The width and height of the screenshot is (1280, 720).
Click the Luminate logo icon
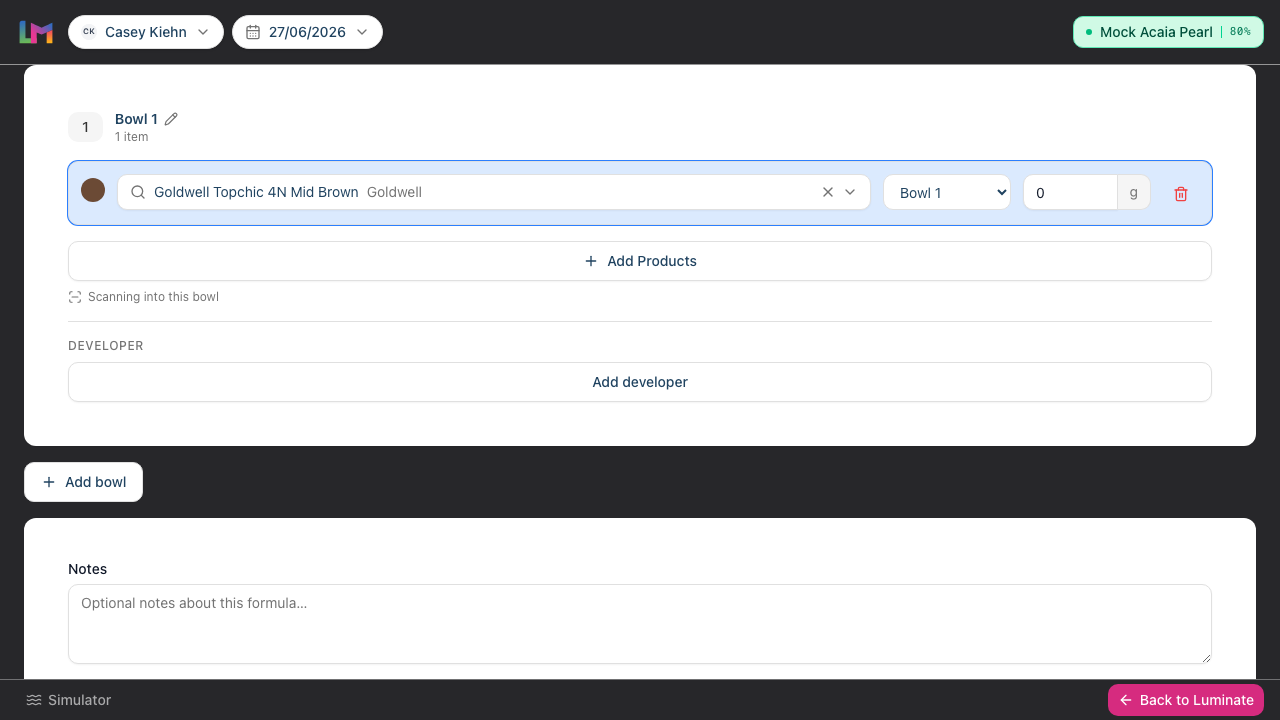pos(36,32)
